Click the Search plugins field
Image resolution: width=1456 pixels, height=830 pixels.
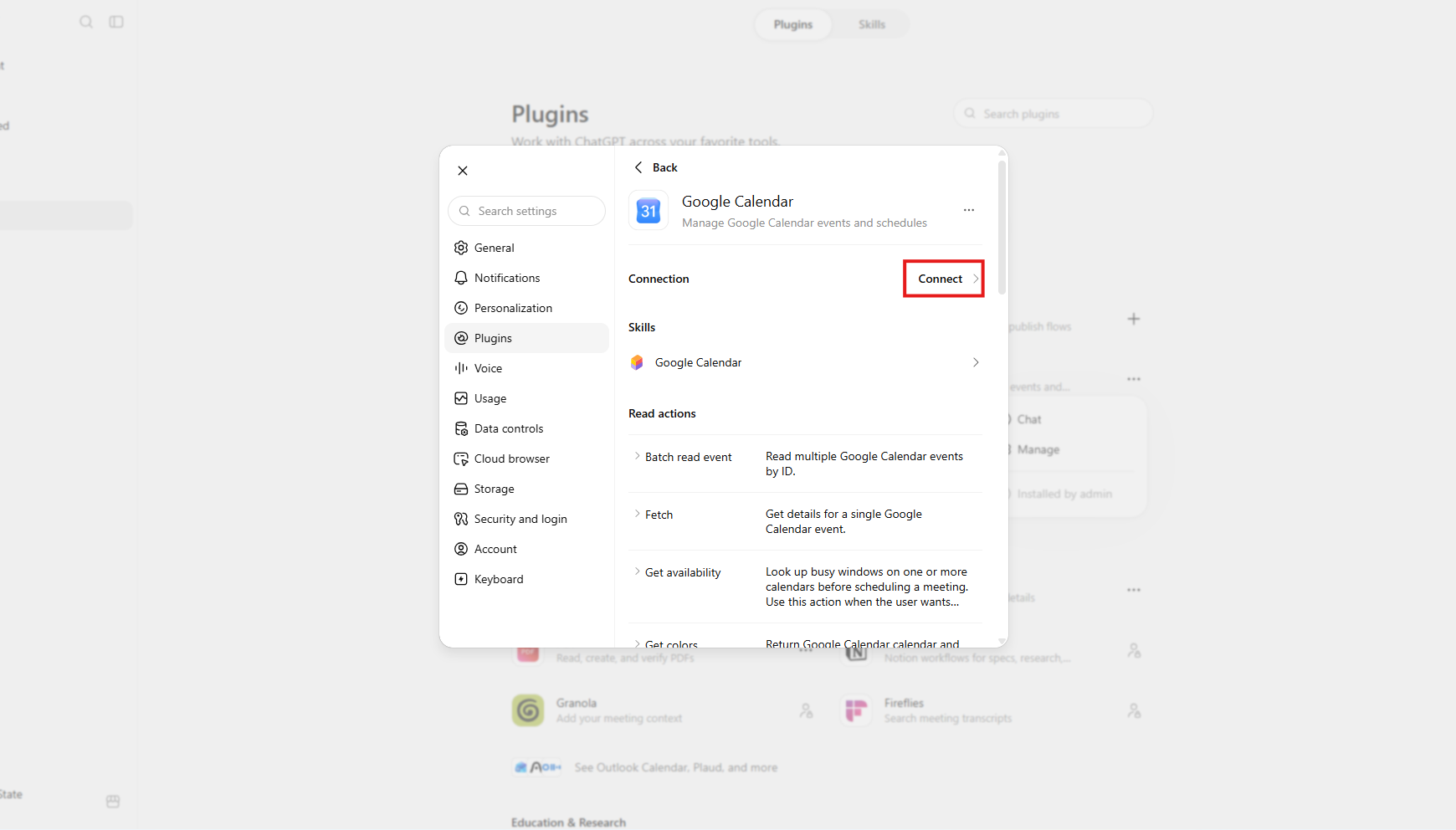click(1054, 114)
